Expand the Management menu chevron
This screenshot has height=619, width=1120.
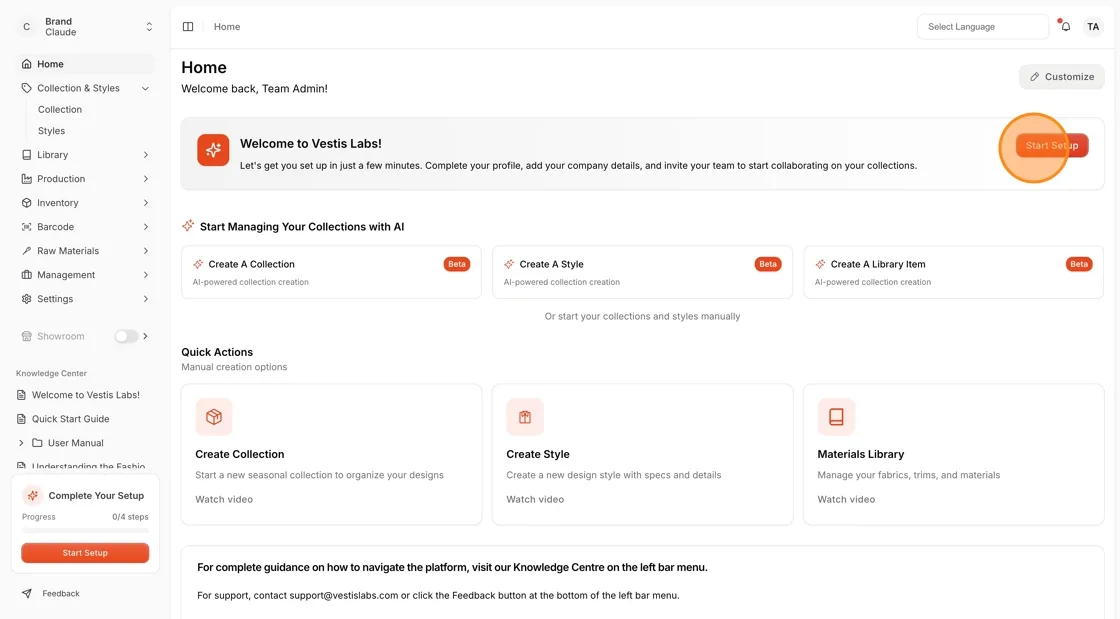tap(146, 275)
